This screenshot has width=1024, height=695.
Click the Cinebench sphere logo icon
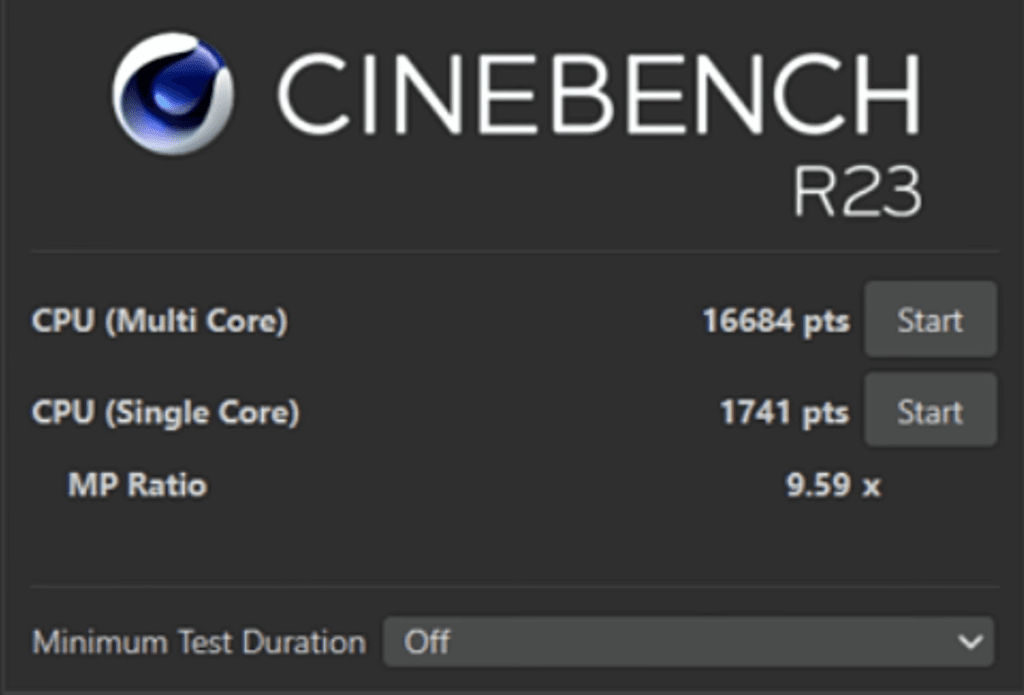click(173, 93)
